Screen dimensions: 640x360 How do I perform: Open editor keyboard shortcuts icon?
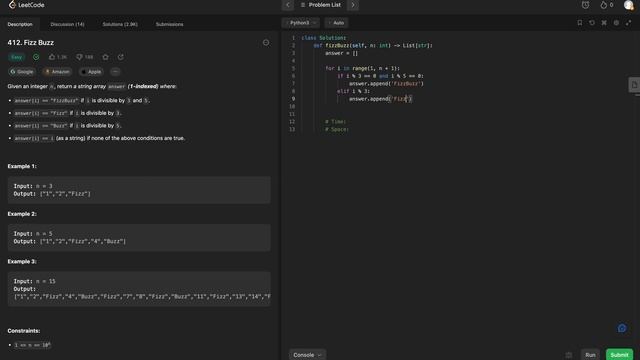coord(604,23)
